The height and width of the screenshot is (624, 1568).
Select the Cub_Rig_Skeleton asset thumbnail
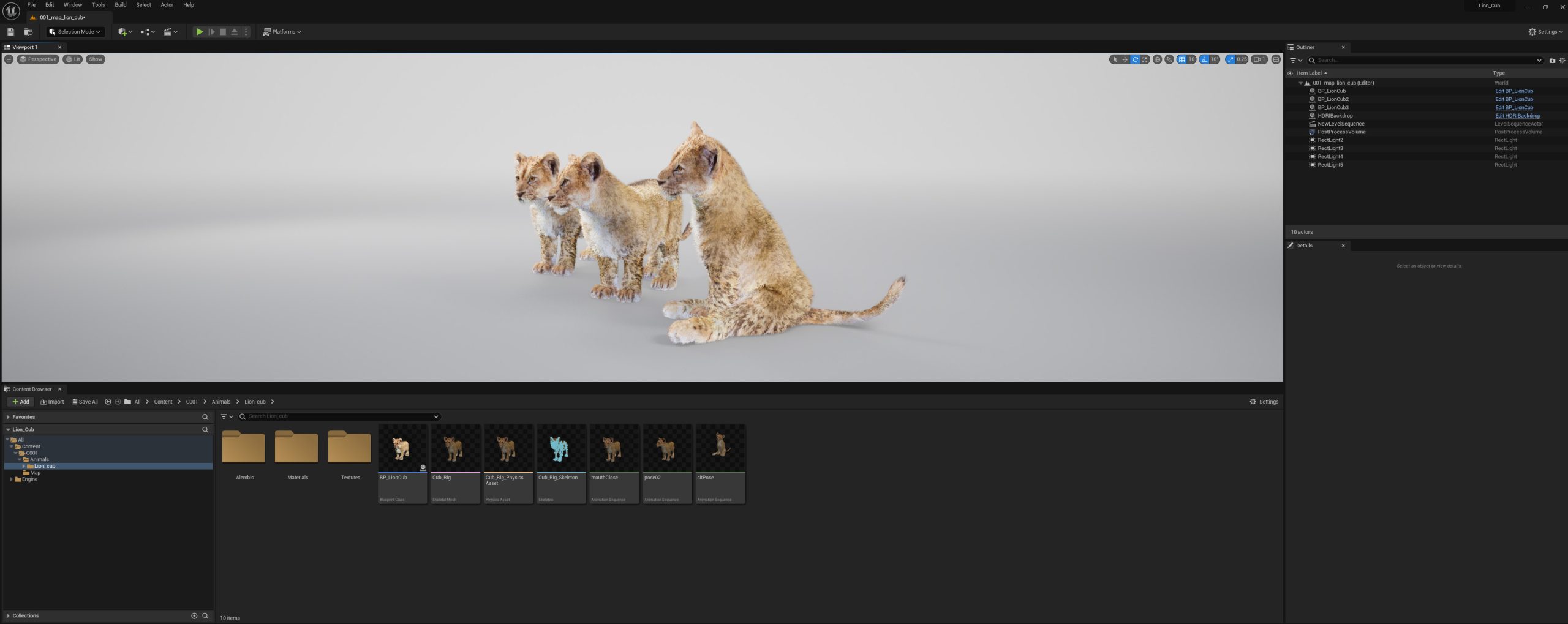(561, 464)
